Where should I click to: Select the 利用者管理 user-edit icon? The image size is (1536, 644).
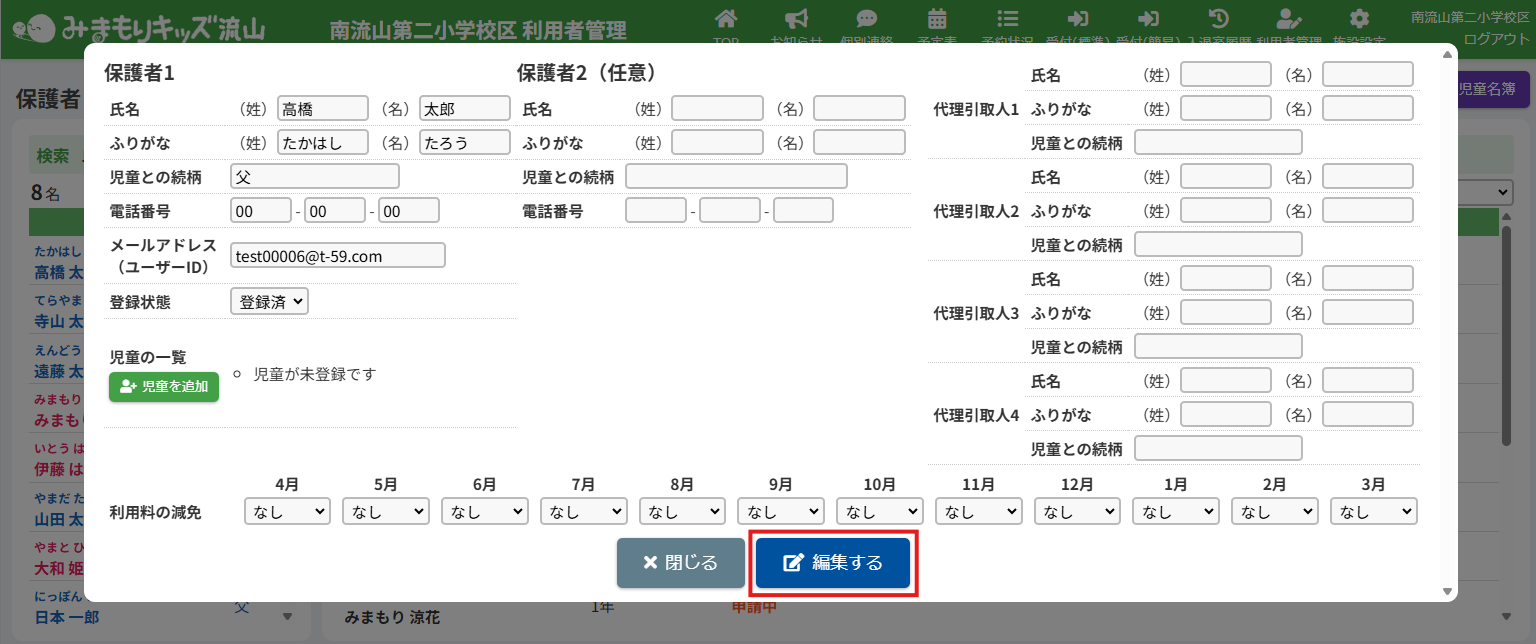1289,19
